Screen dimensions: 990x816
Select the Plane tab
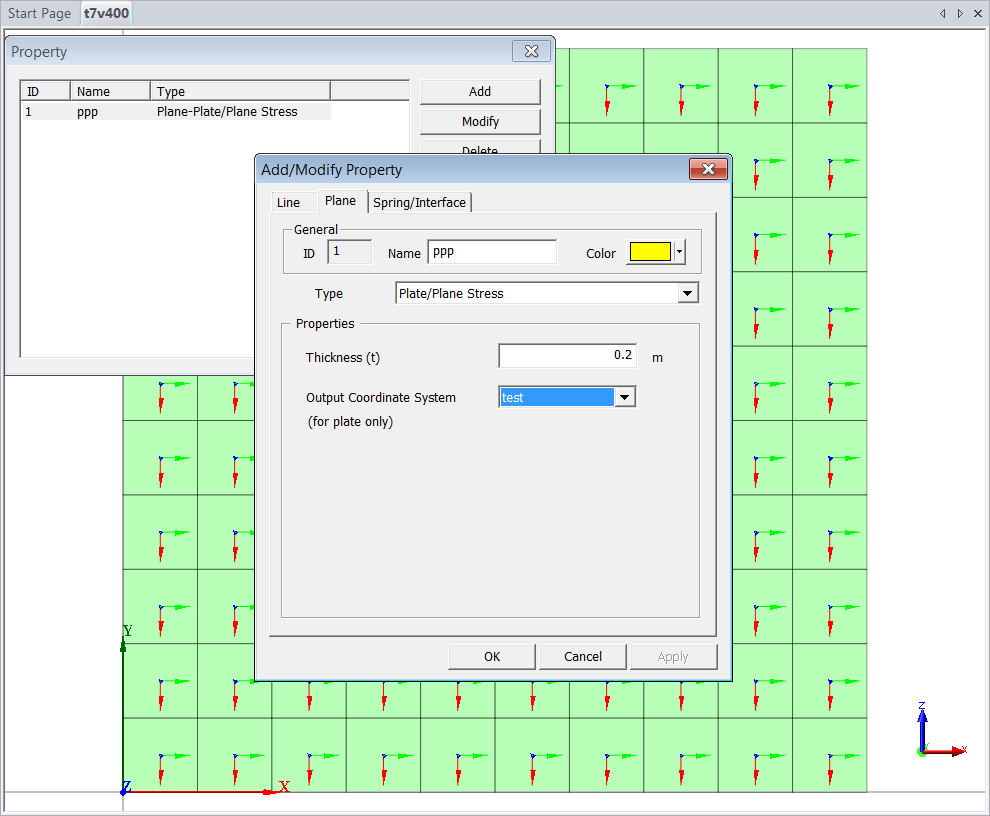point(340,201)
